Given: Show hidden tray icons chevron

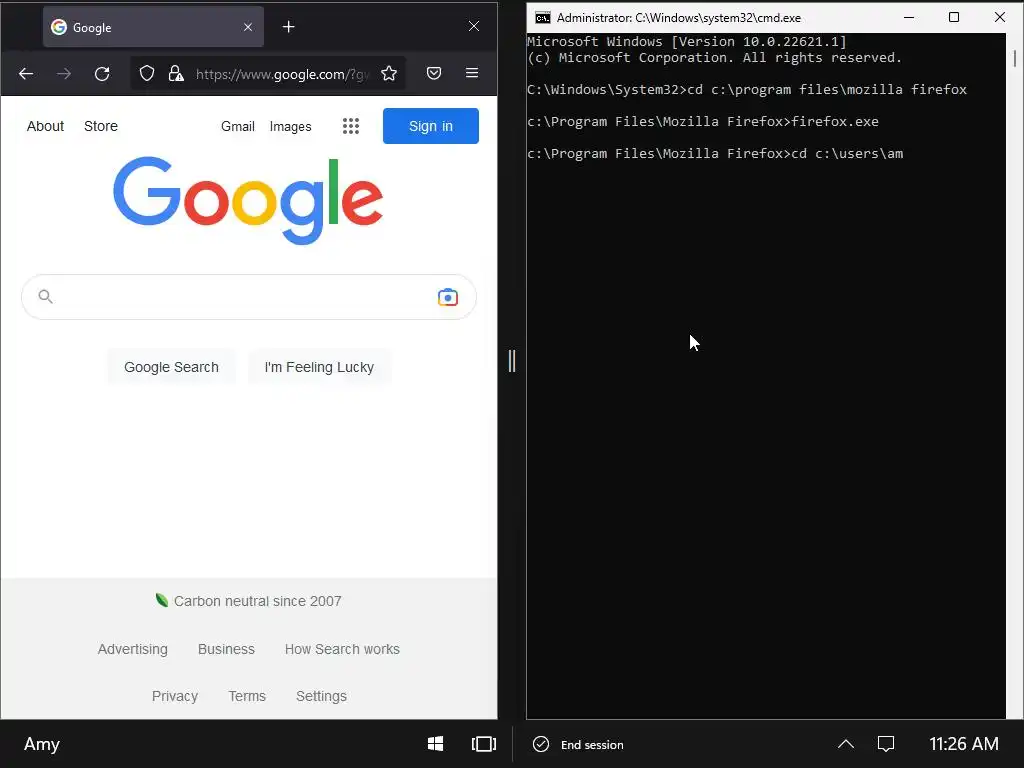Looking at the screenshot, I should (846, 744).
